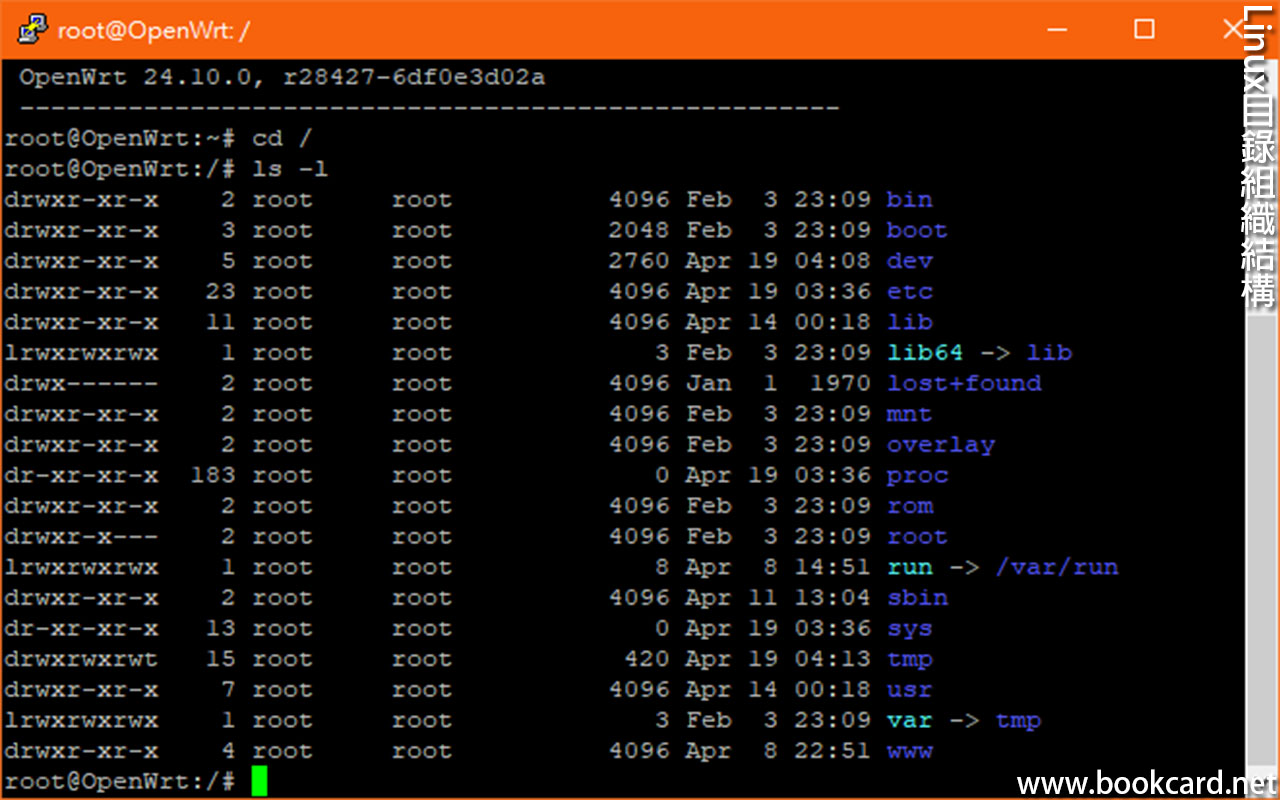Screen dimensions: 1280x800
Task: Click the green cursor at the prompt
Action: coord(259,781)
